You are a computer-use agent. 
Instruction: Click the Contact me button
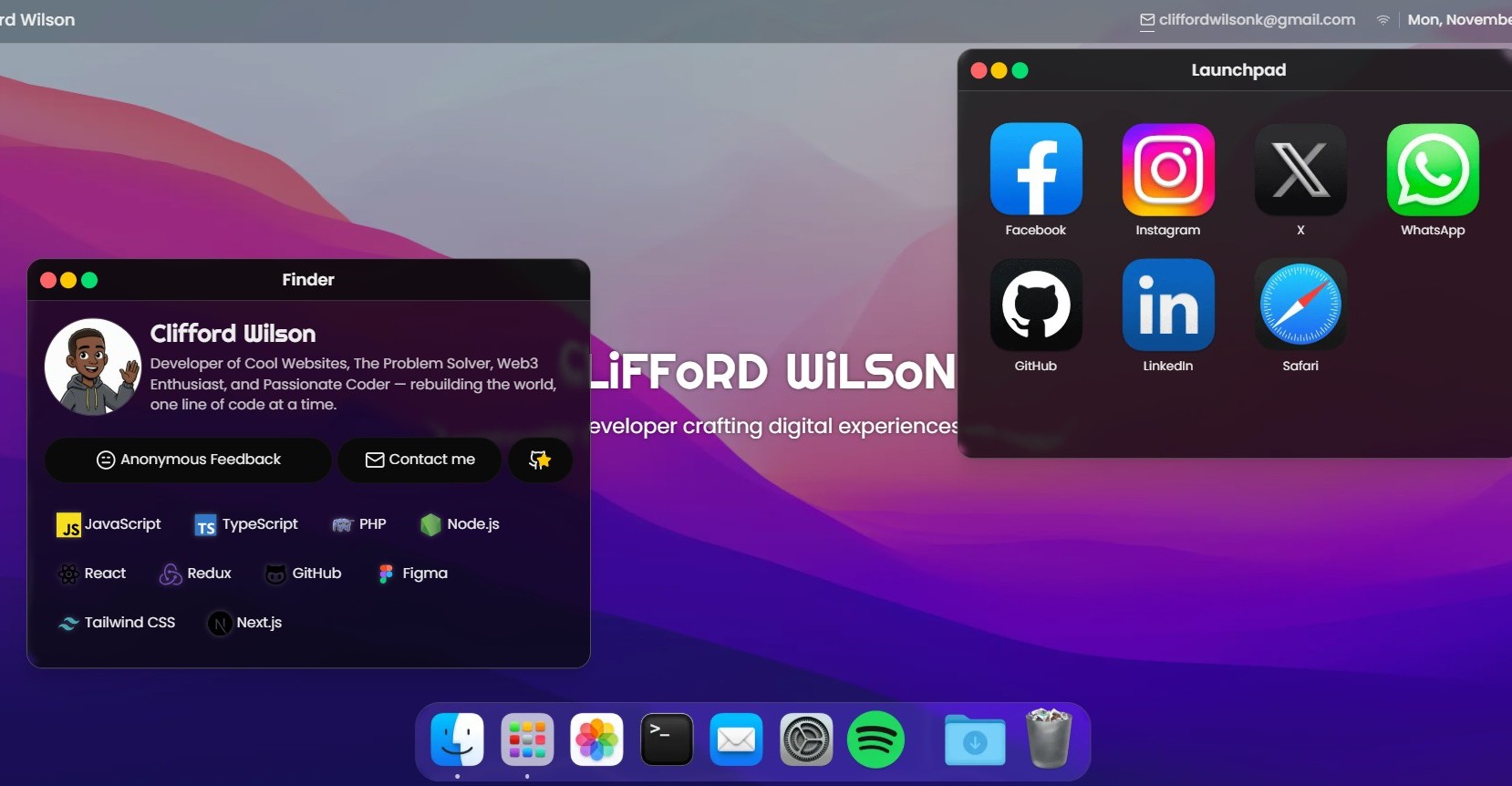tap(419, 460)
